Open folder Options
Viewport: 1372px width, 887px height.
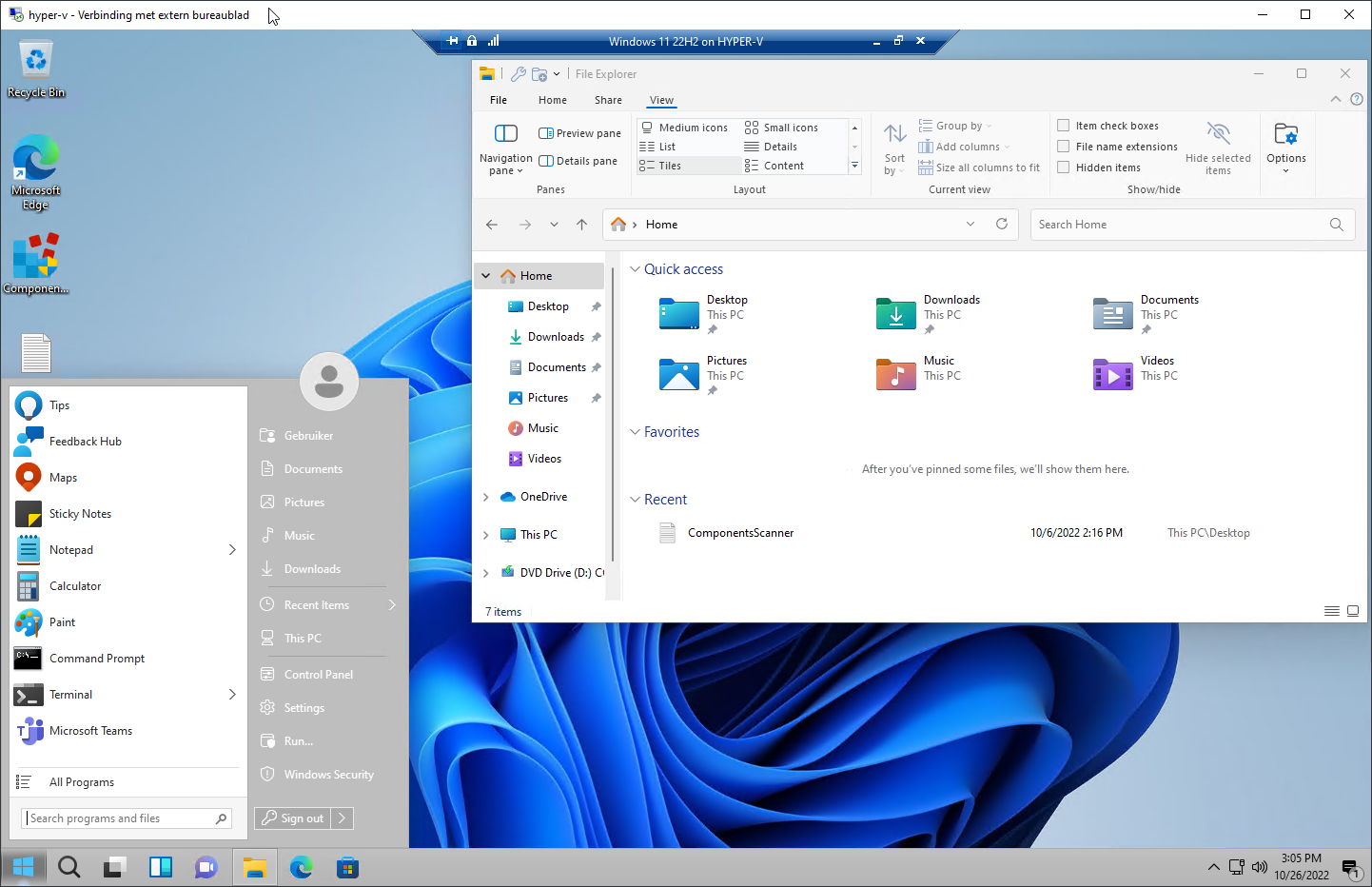[1286, 148]
